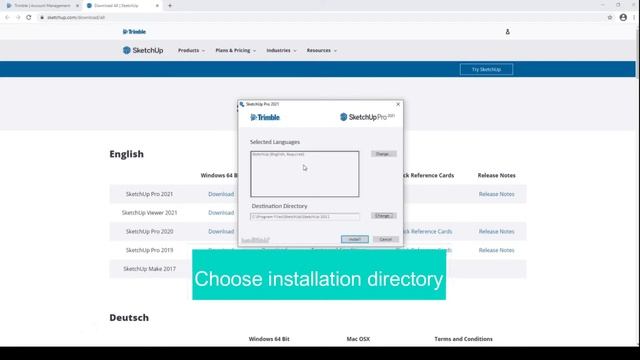Close the SketchUp Pro 2021 installer dialog

398,104
